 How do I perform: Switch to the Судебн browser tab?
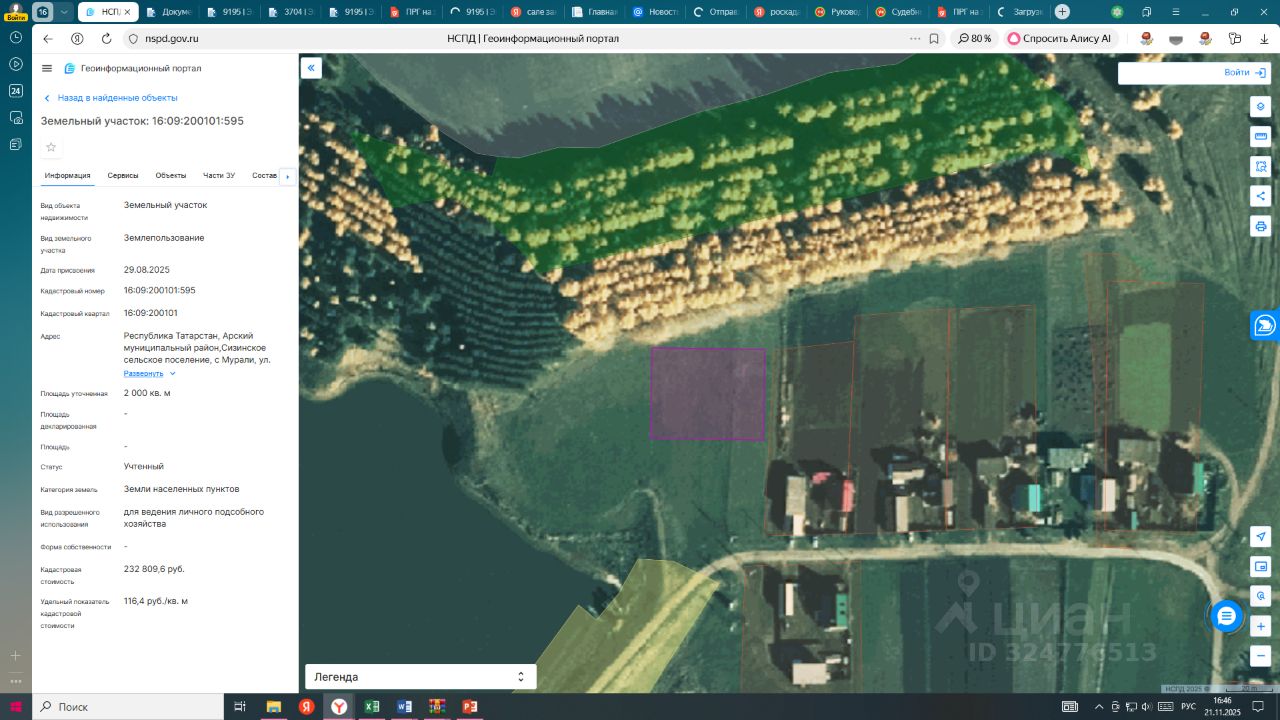[898, 12]
